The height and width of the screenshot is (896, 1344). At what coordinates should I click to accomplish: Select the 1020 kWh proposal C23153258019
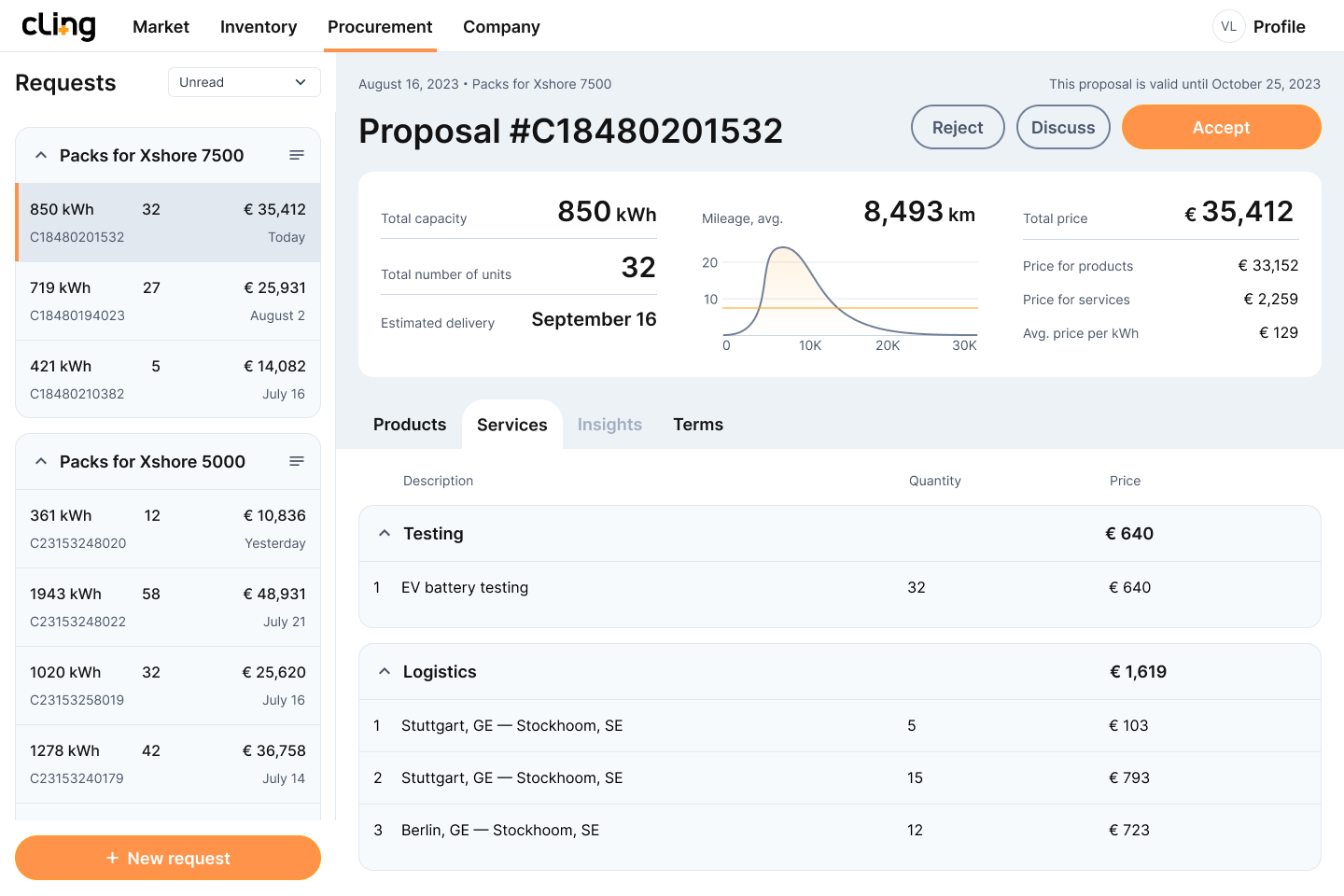pos(168,685)
